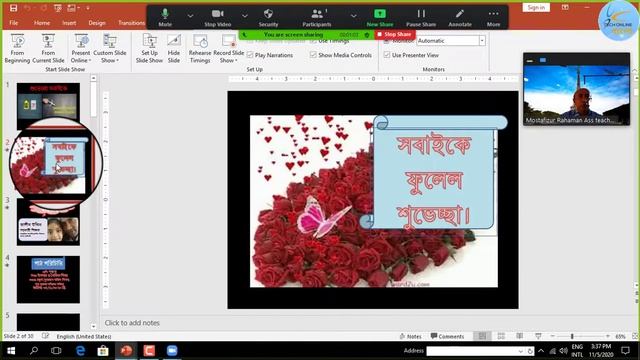This screenshot has height=360, width=640.
Task: Expand video options arrow next to Stop Video
Action: tap(244, 16)
